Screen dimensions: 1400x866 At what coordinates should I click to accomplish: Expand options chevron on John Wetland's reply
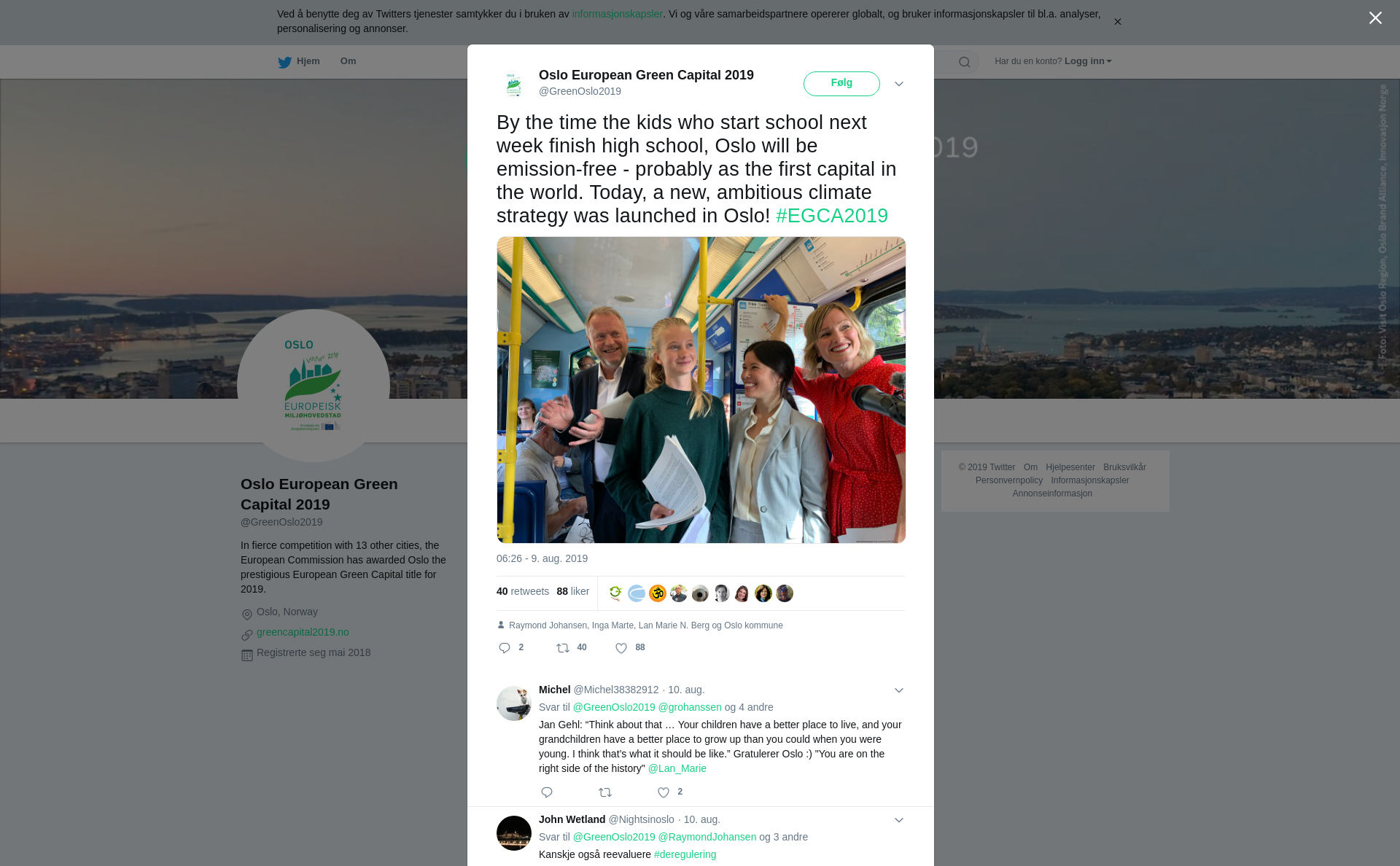[x=899, y=820]
